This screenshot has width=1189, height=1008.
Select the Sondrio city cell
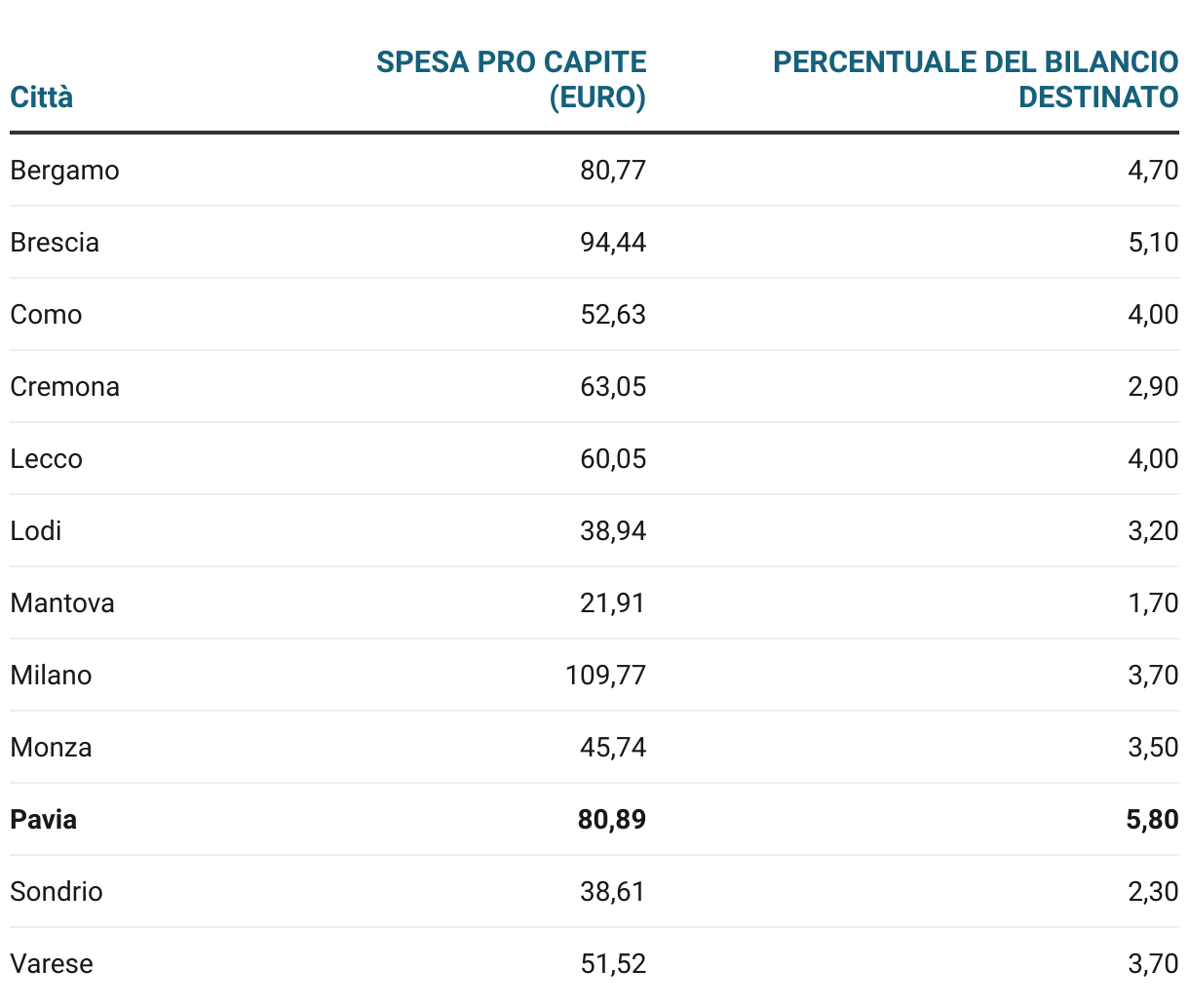click(x=57, y=891)
